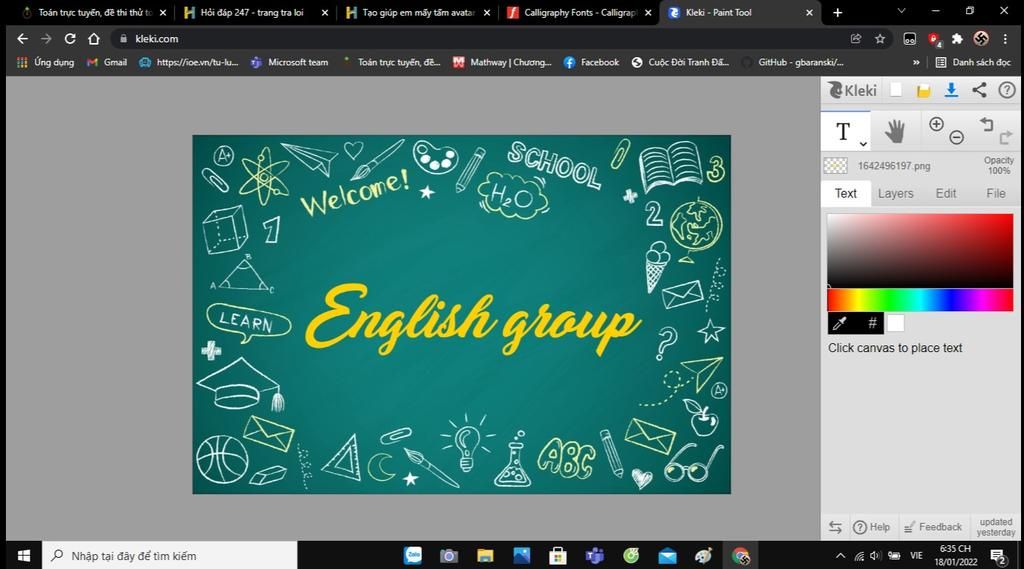
Task: Share the drawing
Action: (979, 90)
